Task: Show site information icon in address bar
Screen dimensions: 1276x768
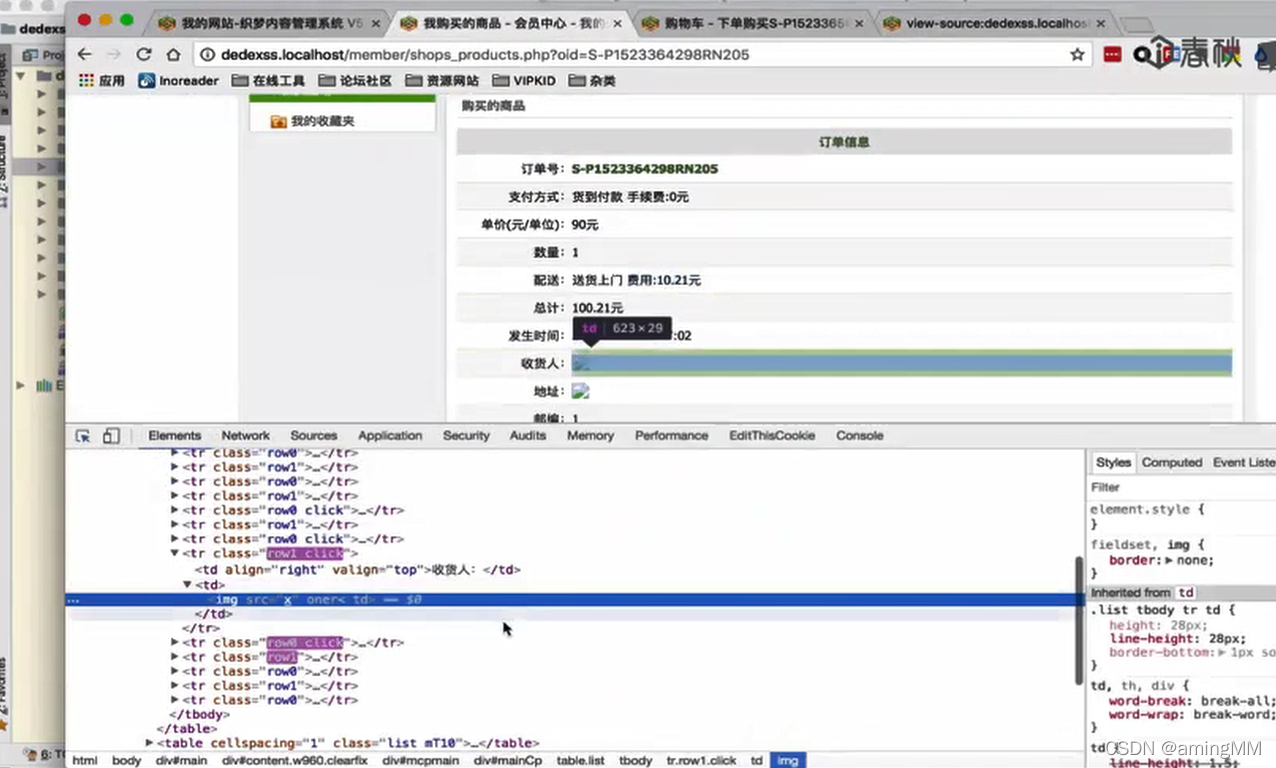Action: [x=208, y=55]
